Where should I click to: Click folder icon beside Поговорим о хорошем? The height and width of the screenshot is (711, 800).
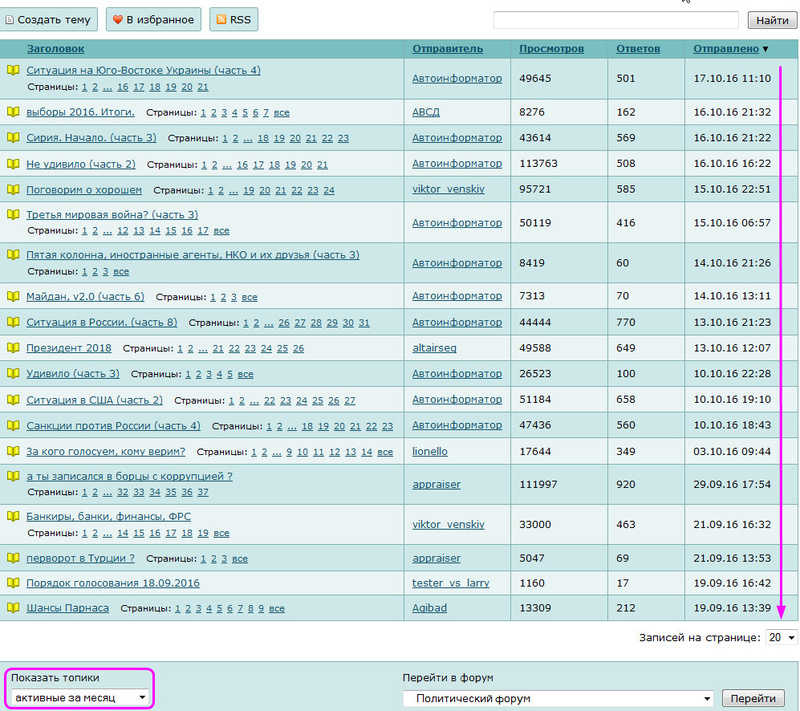click(x=13, y=190)
